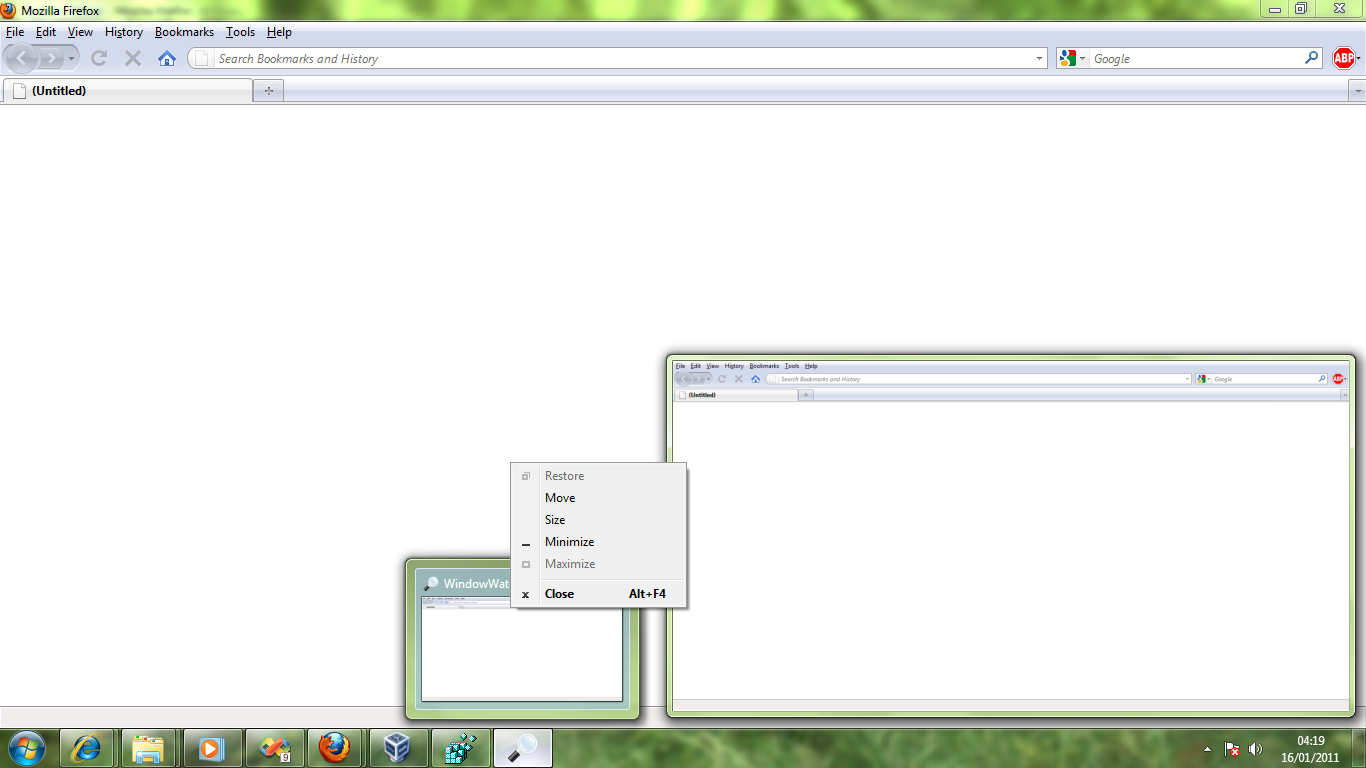The height and width of the screenshot is (768, 1366).
Task: Open the Bookmarks menu
Action: (x=184, y=32)
